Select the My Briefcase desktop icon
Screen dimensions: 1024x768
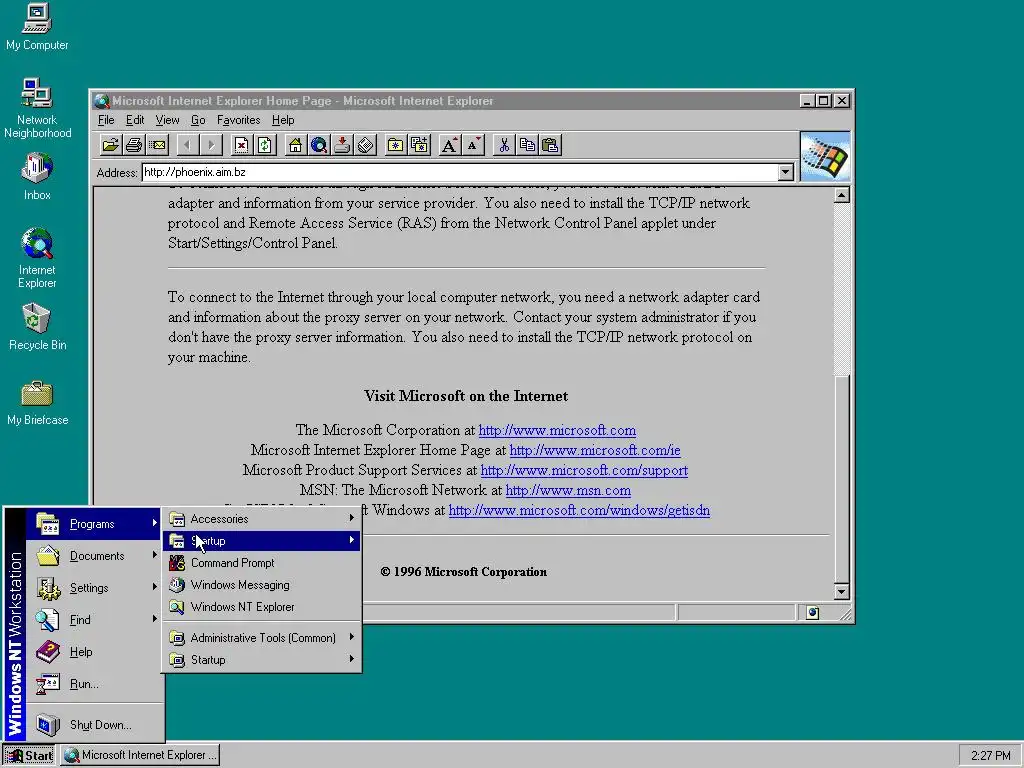coord(37,403)
